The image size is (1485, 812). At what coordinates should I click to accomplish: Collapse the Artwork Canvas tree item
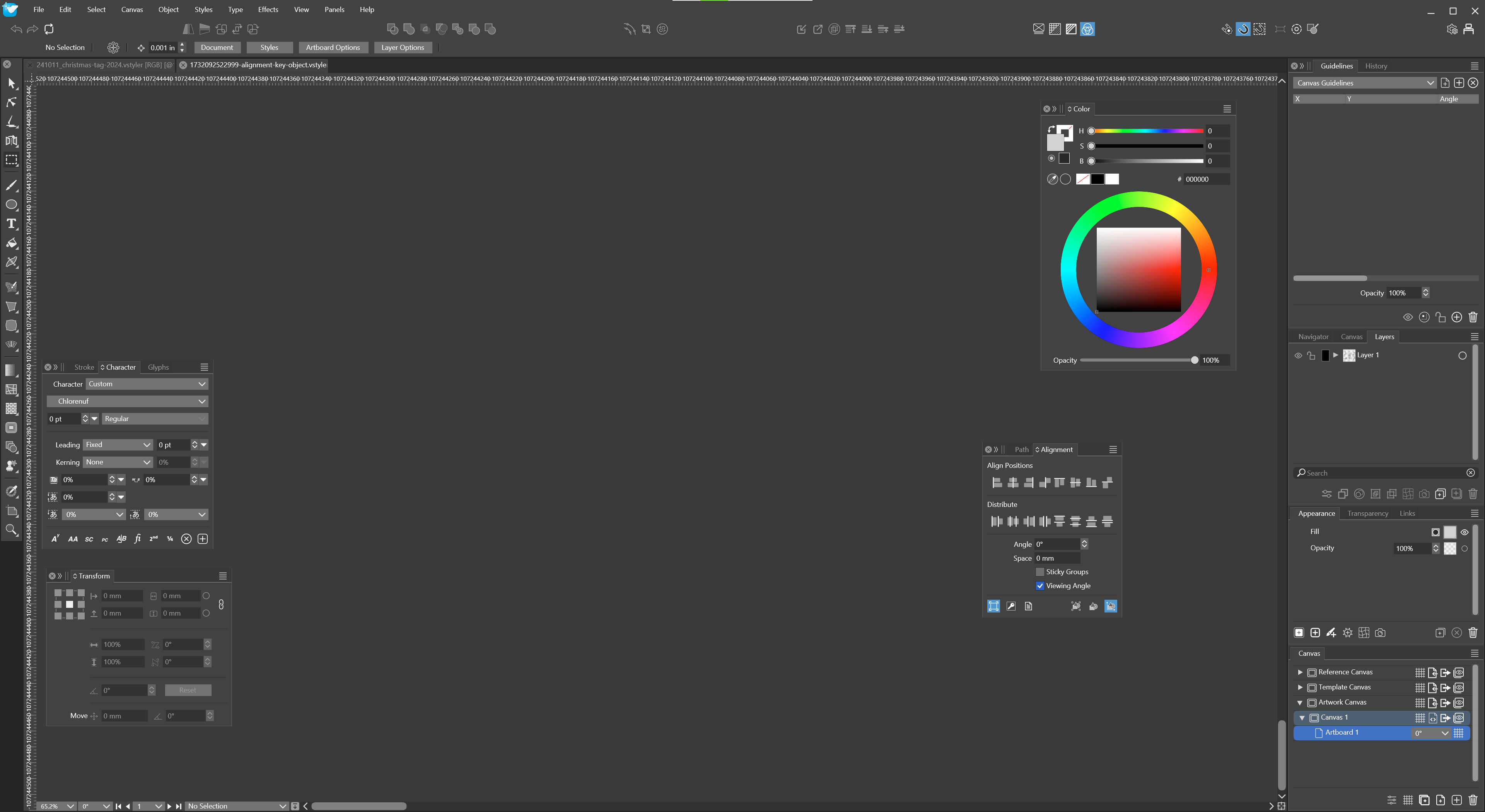[x=1300, y=703]
